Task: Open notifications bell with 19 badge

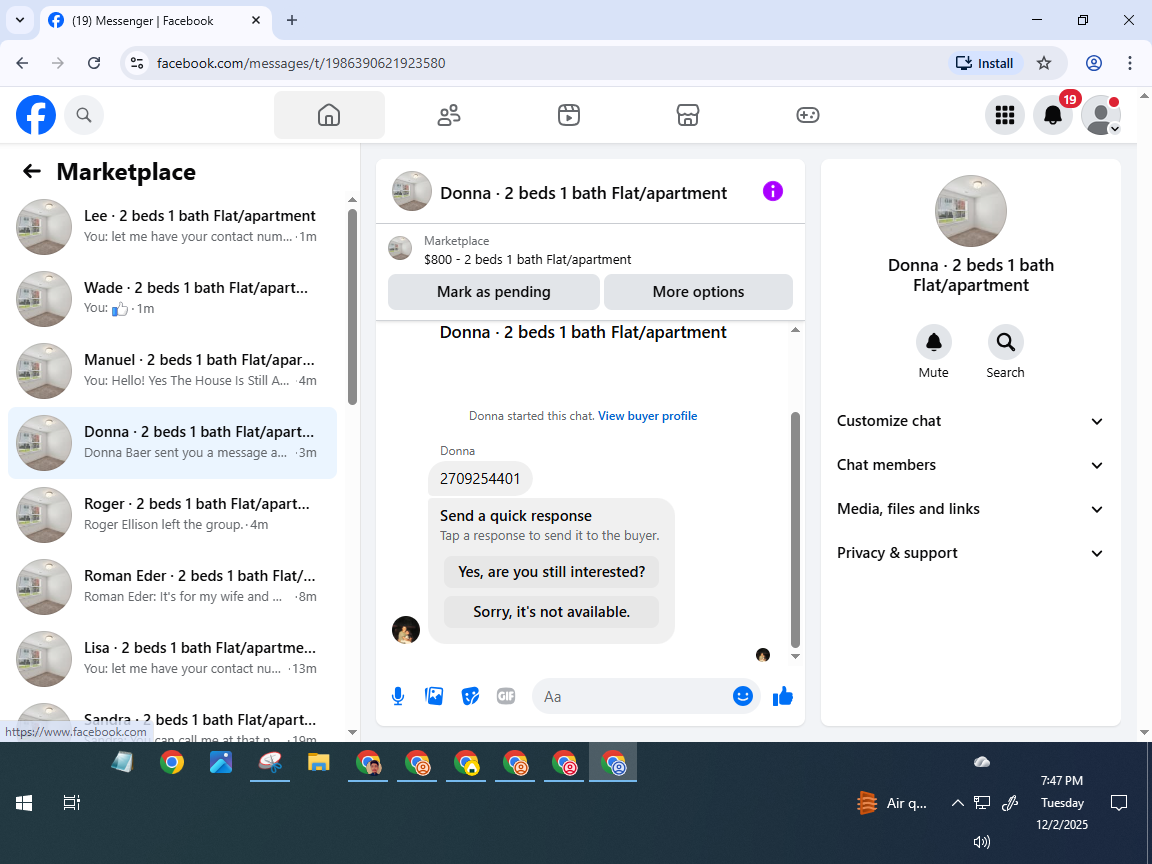Action: point(1053,115)
